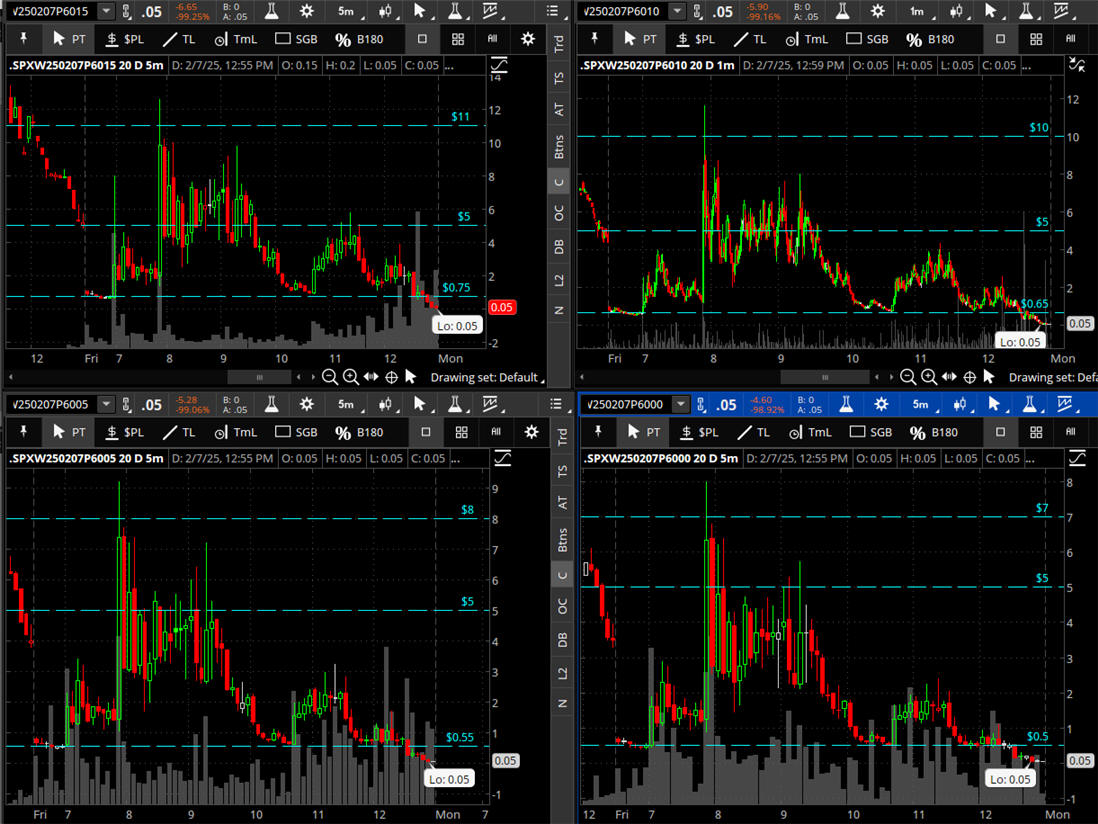Click horizontal scrollbar thumb under P6015 chart
Screen dimensions: 1098x824
(260, 377)
